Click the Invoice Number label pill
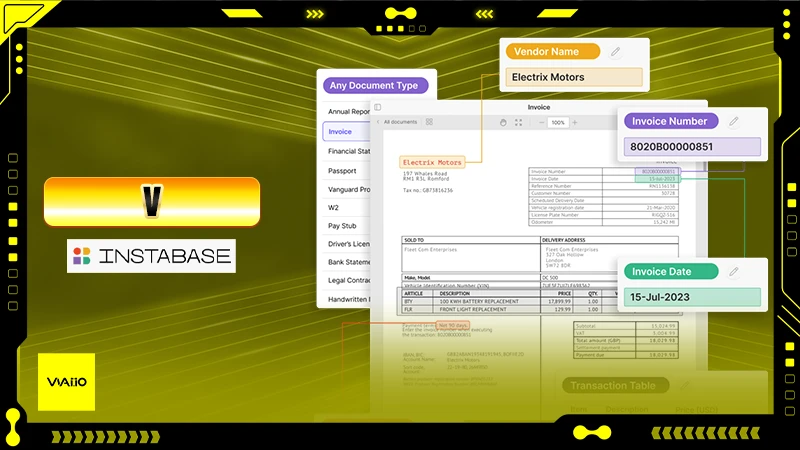 (x=671, y=121)
